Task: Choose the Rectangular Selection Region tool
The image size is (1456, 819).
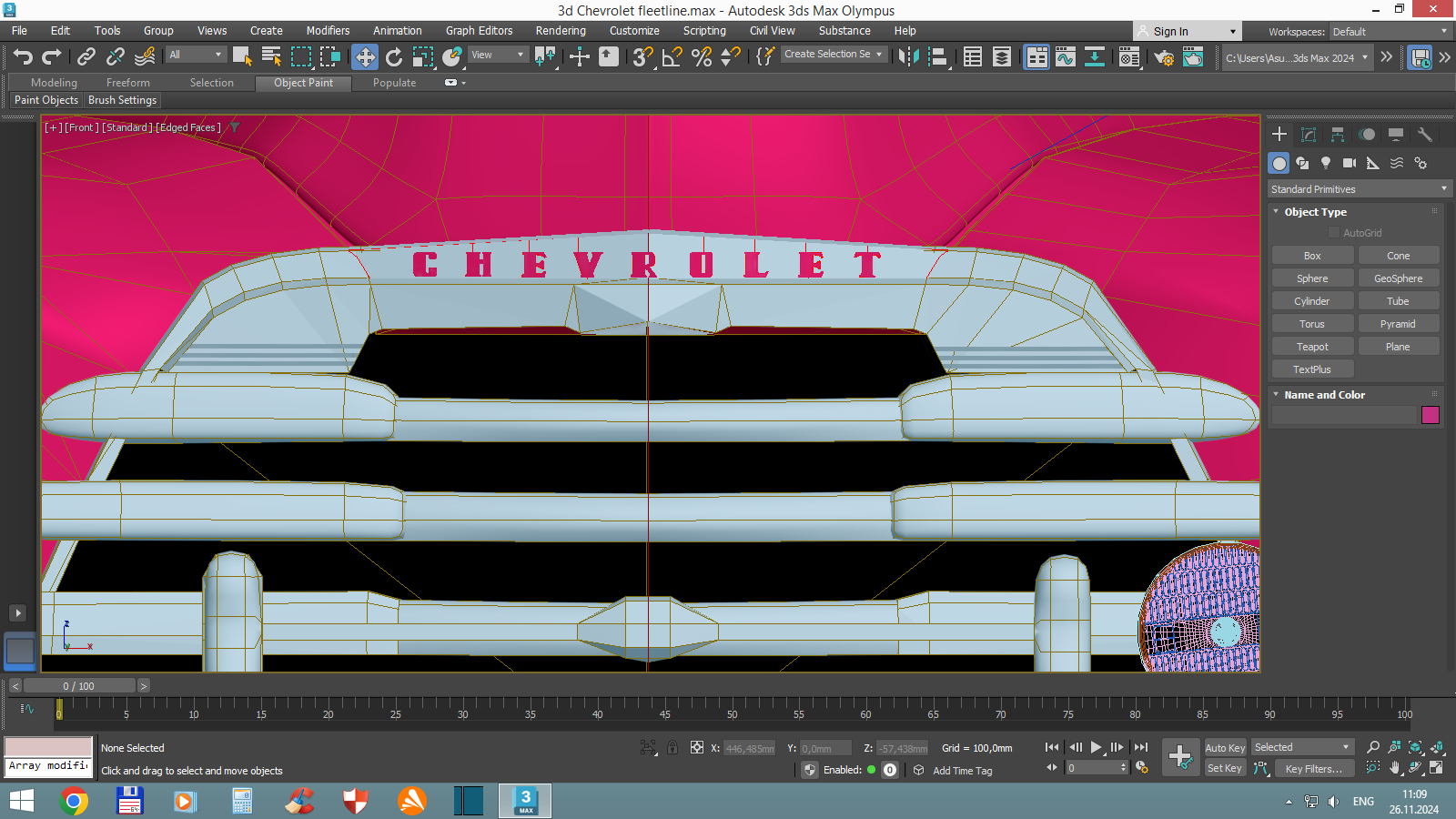Action: point(300,57)
